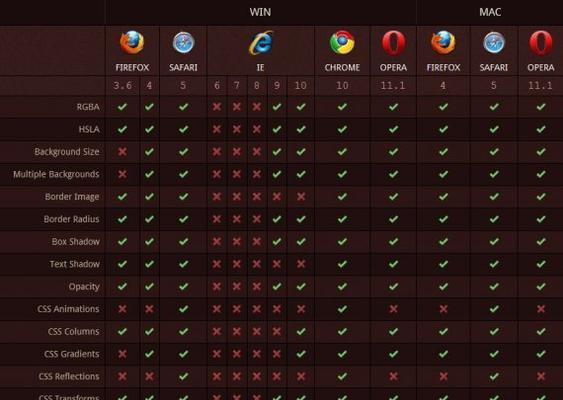
Task: Click the CSS Reflections cross for Mac Firefox 4
Action: pyautogui.click(x=443, y=376)
